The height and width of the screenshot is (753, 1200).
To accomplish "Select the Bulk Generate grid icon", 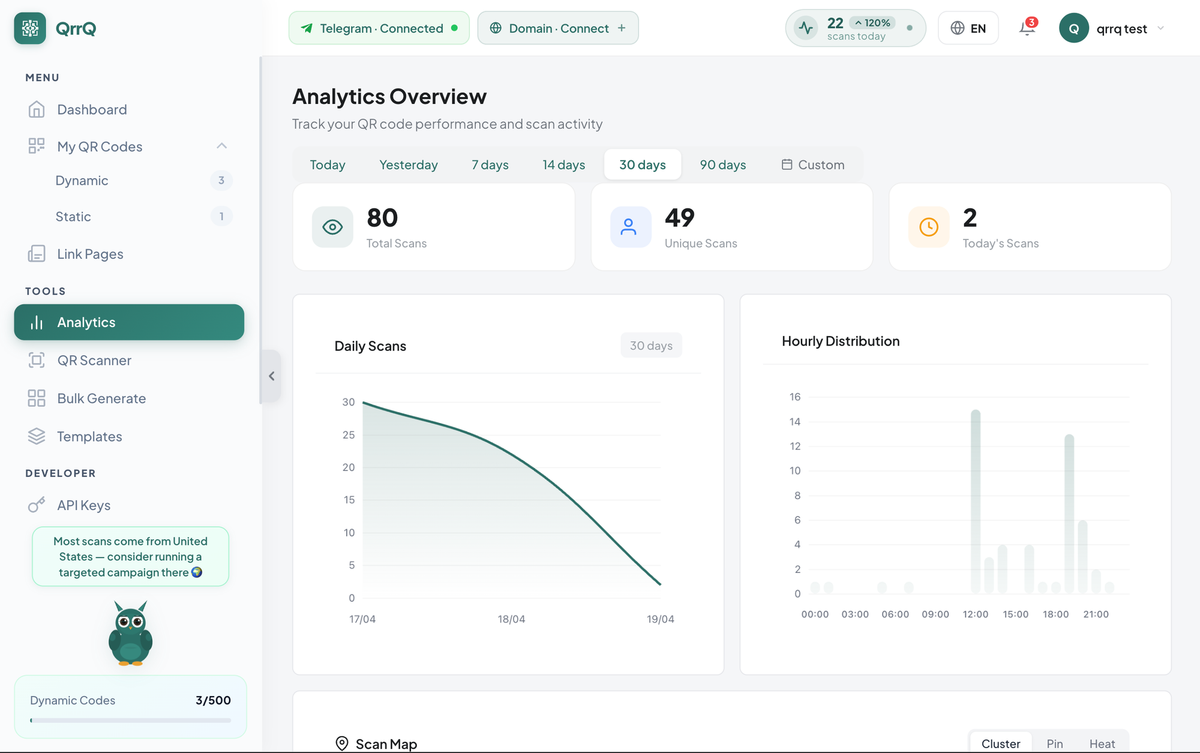I will [36, 398].
